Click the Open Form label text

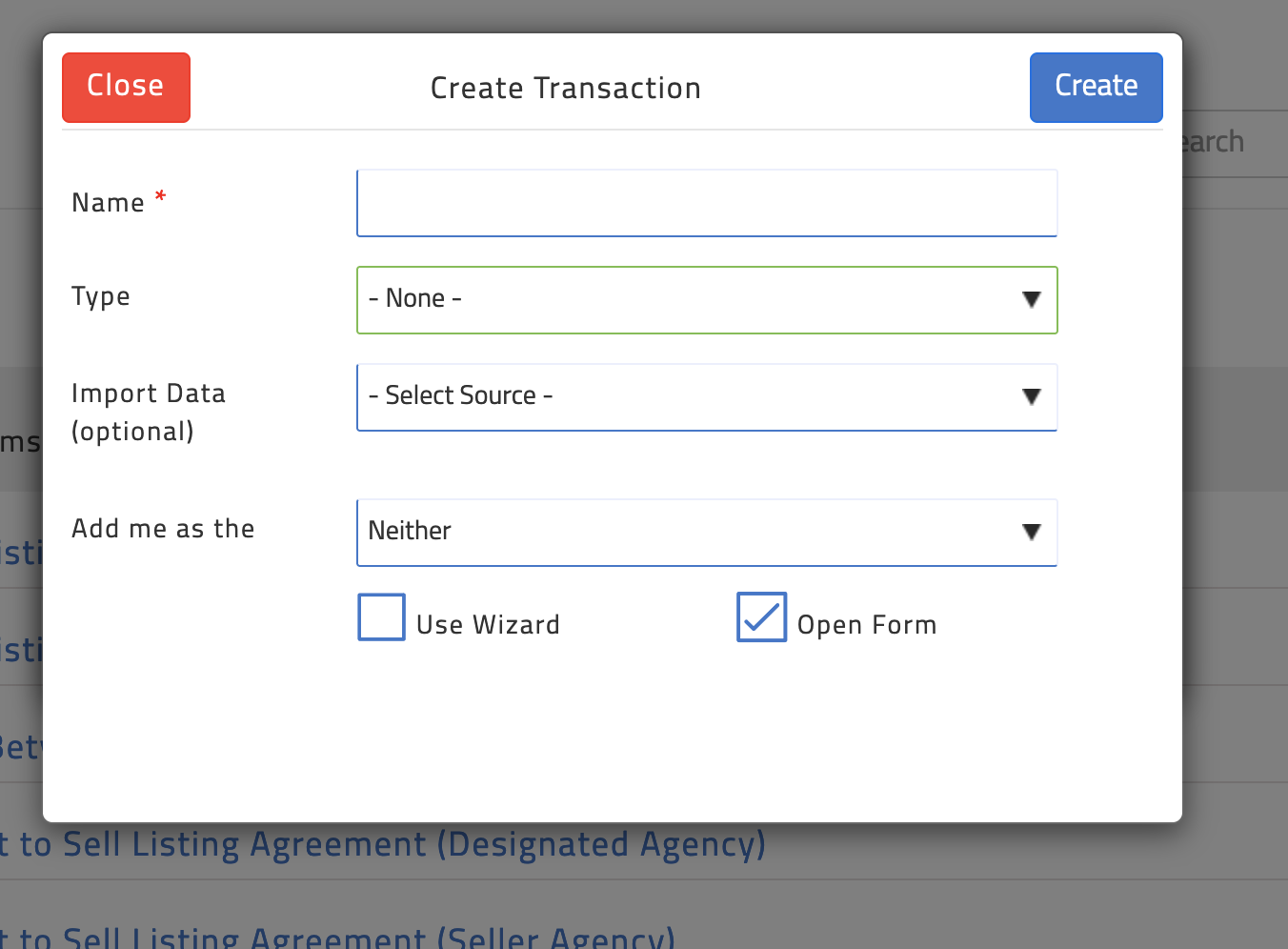(867, 625)
